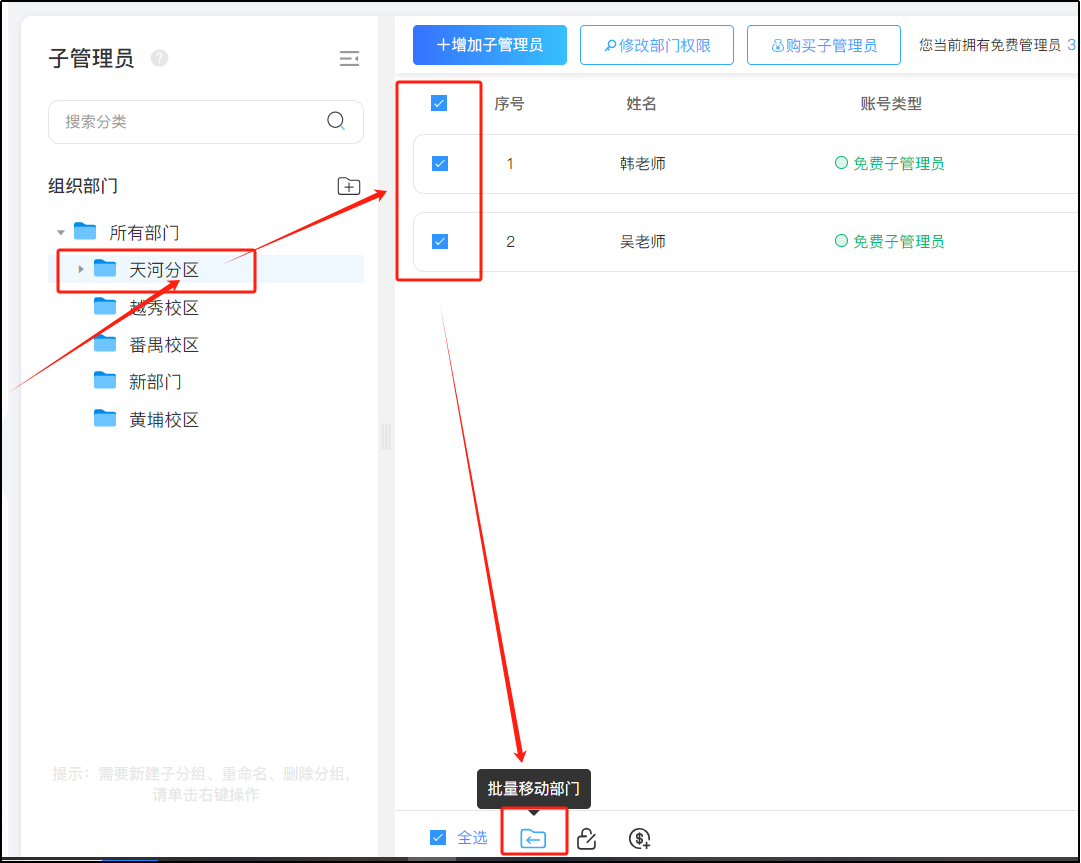This screenshot has height=863, width=1081.
Task: Select the 黄埔校区 department
Action: coord(164,420)
